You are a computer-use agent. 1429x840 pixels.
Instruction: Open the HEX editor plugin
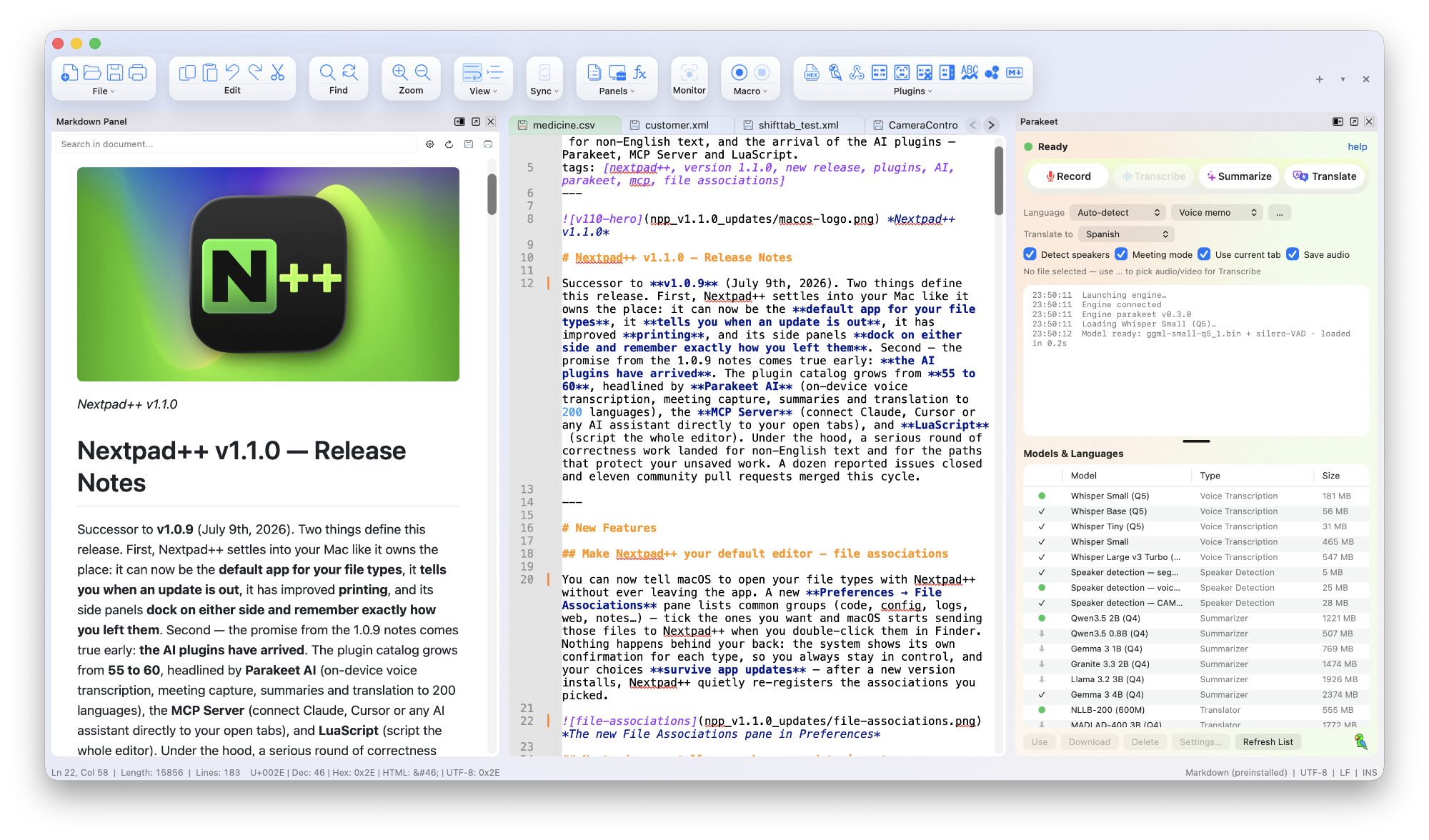812,73
